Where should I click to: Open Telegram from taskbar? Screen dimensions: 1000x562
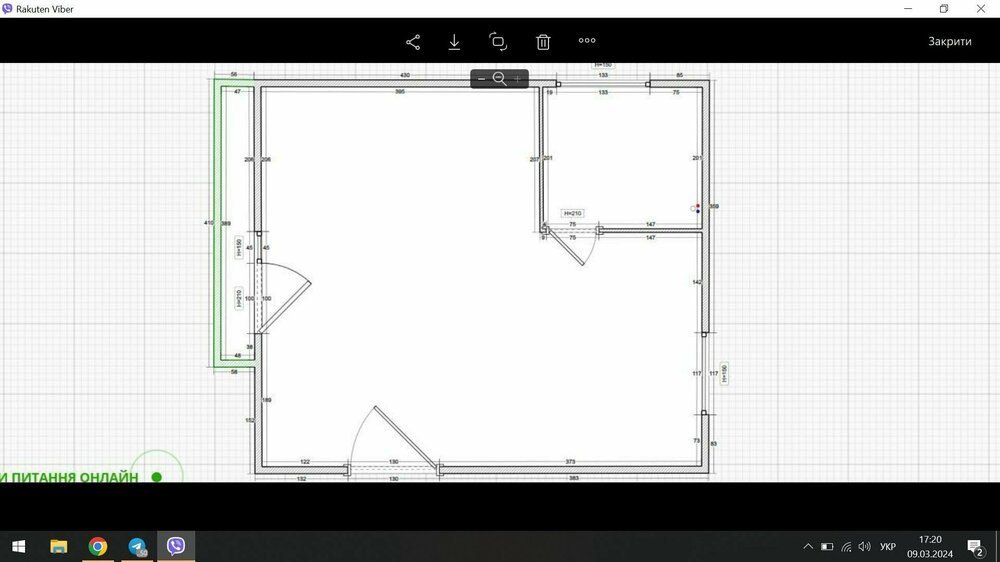click(137, 547)
